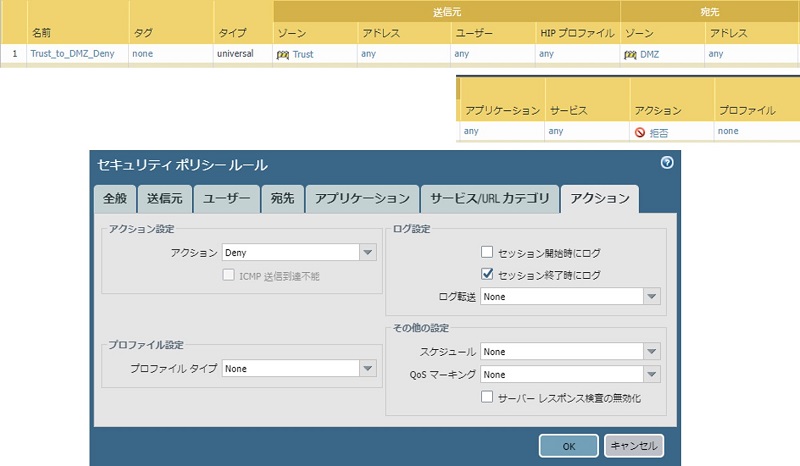Enable セッション開始時にログ checkbox
Screen dimensions: 800x466
pos(487,253)
